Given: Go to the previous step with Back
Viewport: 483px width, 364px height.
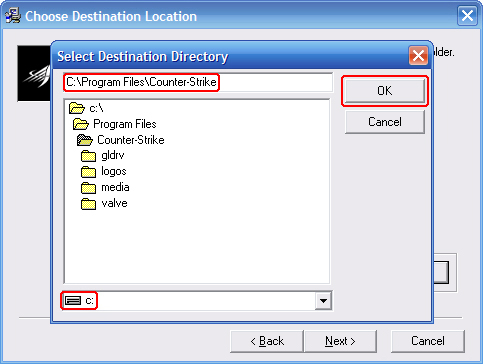Looking at the screenshot, I should (267, 341).
